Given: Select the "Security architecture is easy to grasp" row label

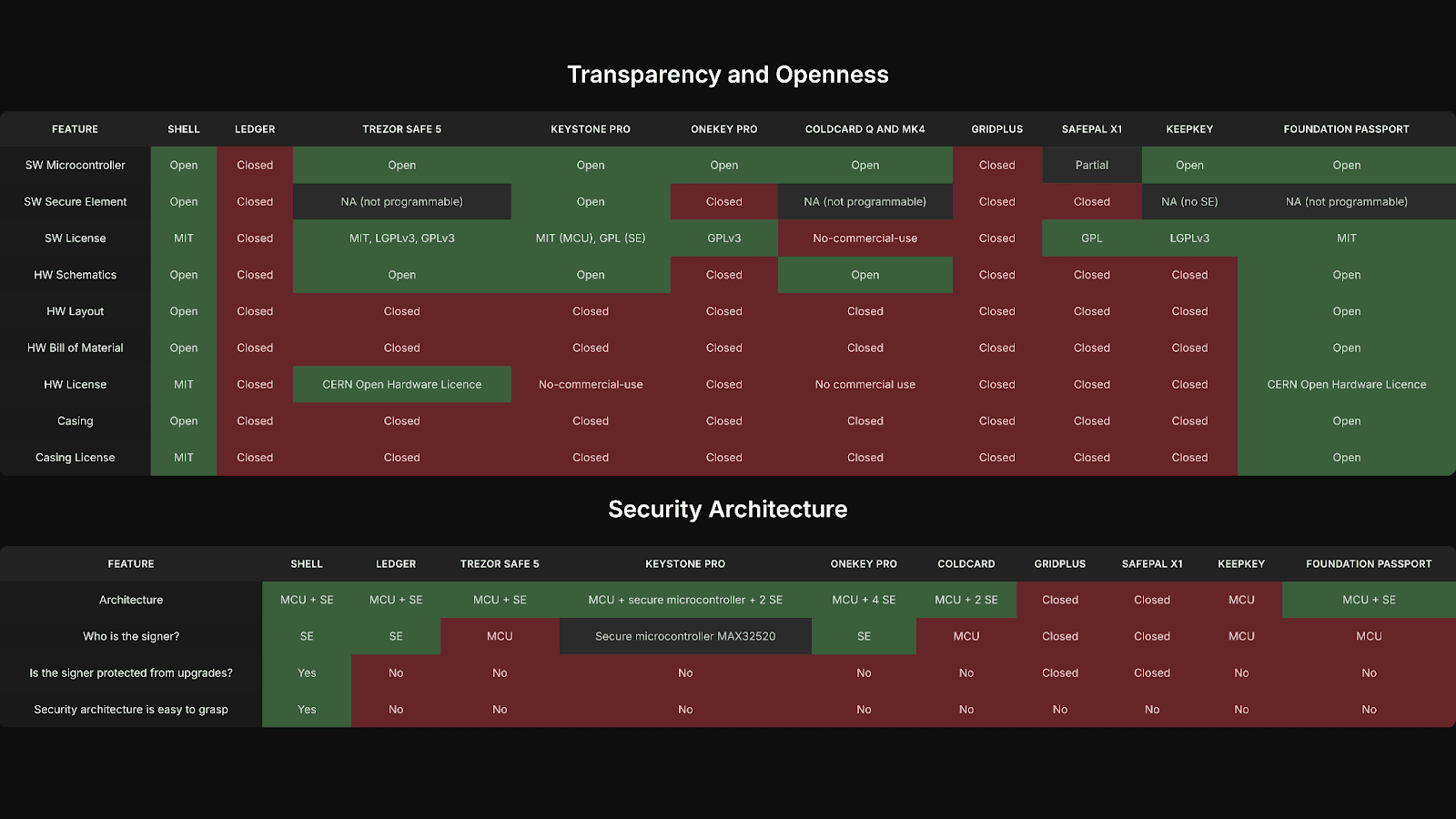Looking at the screenshot, I should (x=131, y=710).
